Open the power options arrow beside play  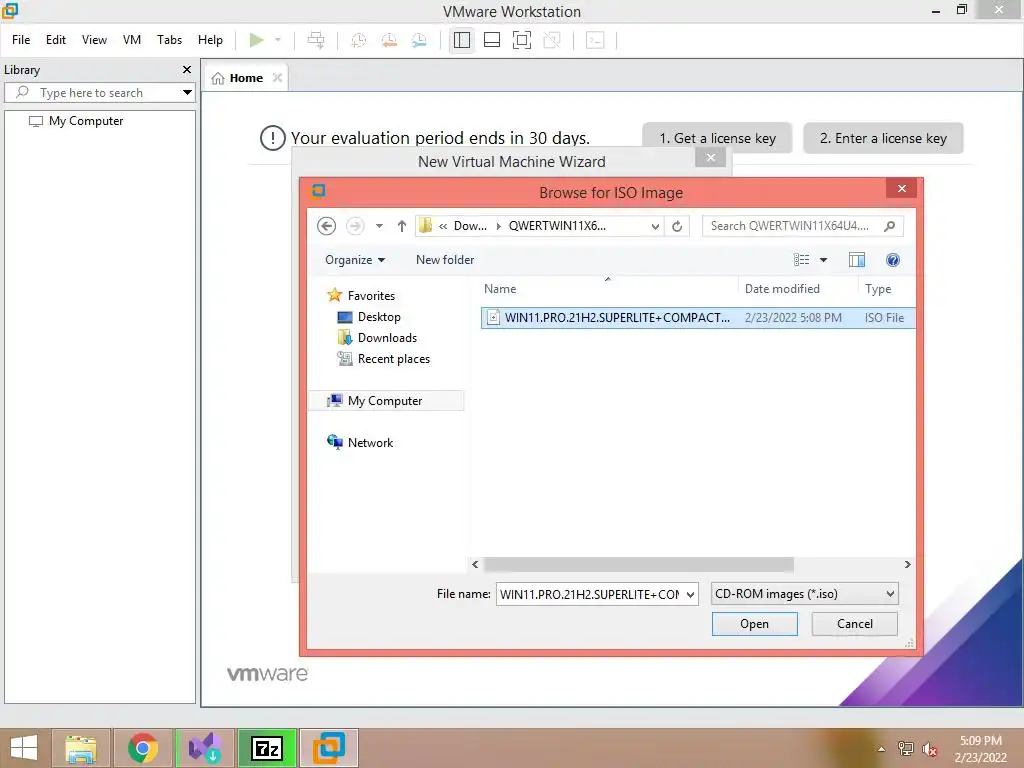click(x=278, y=40)
